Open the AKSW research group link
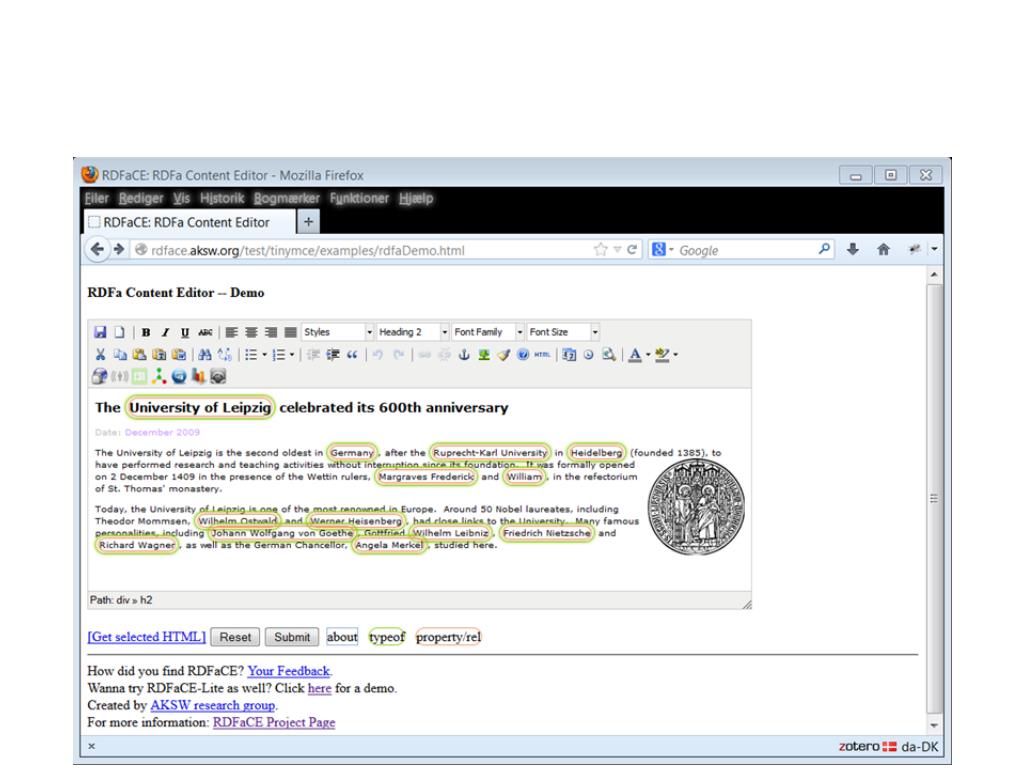The image size is (1024, 768). point(213,705)
